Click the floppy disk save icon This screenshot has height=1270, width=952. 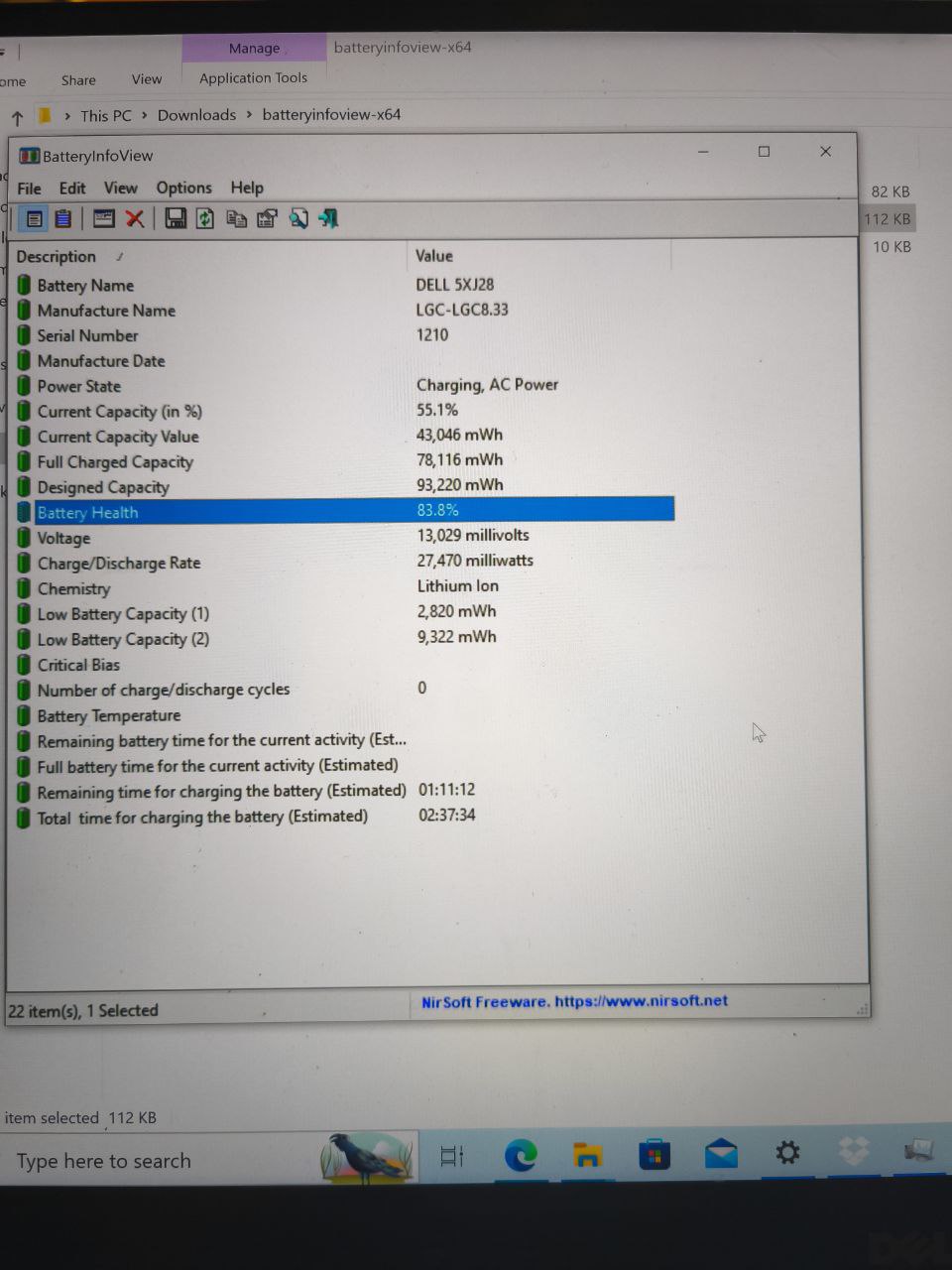click(176, 219)
